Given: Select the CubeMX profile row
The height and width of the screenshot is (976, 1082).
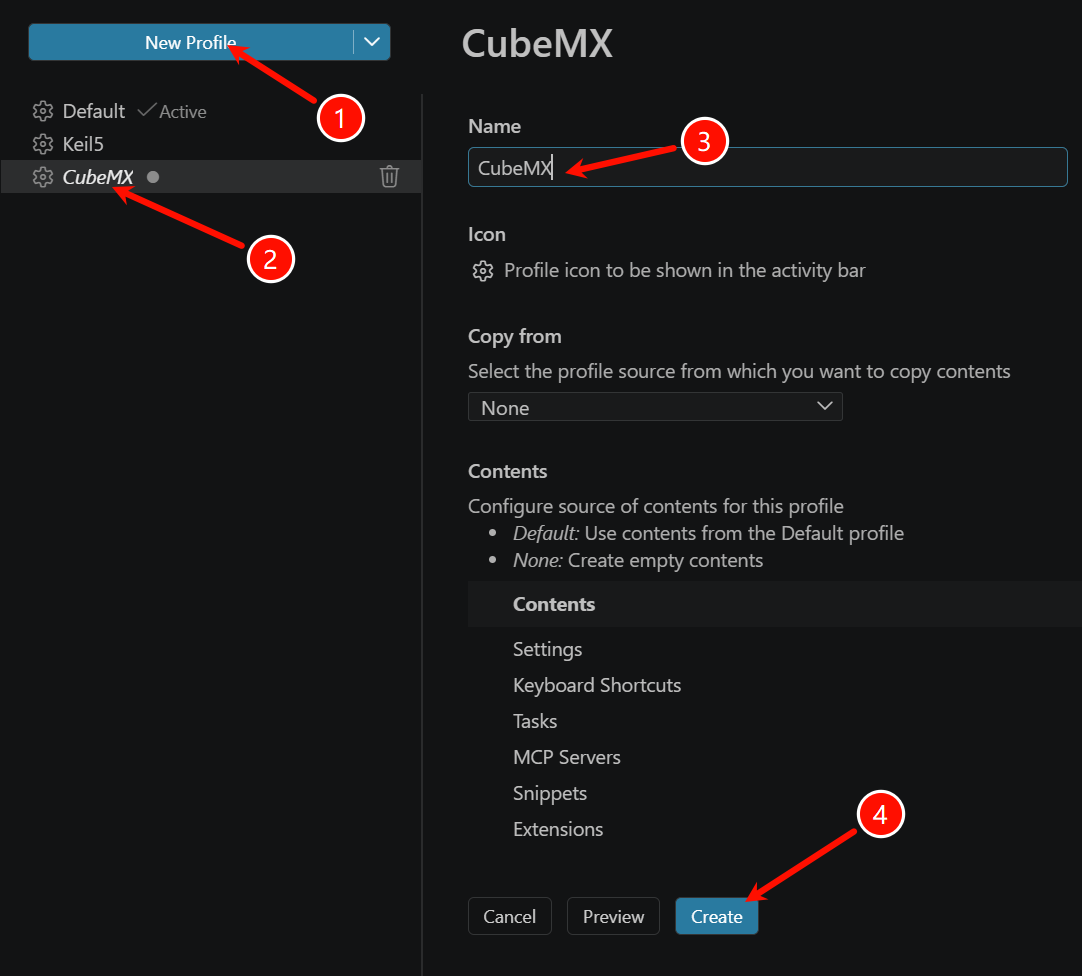Looking at the screenshot, I should 211,177.
